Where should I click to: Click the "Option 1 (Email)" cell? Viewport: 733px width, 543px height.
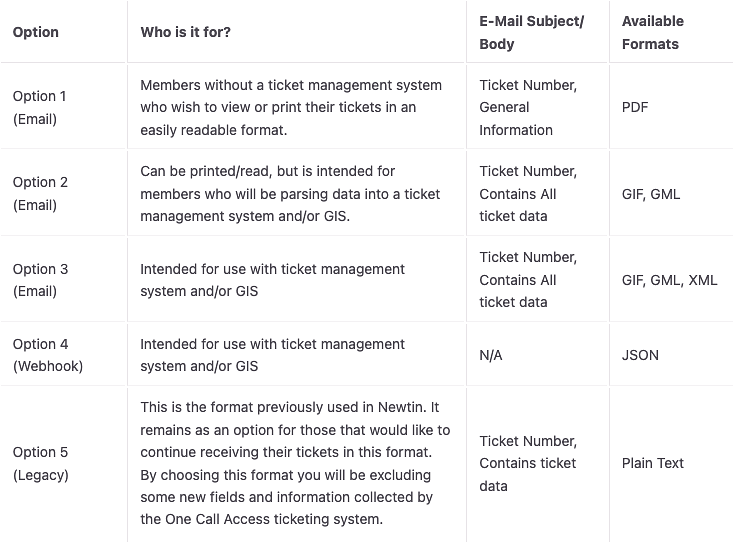click(x=40, y=107)
